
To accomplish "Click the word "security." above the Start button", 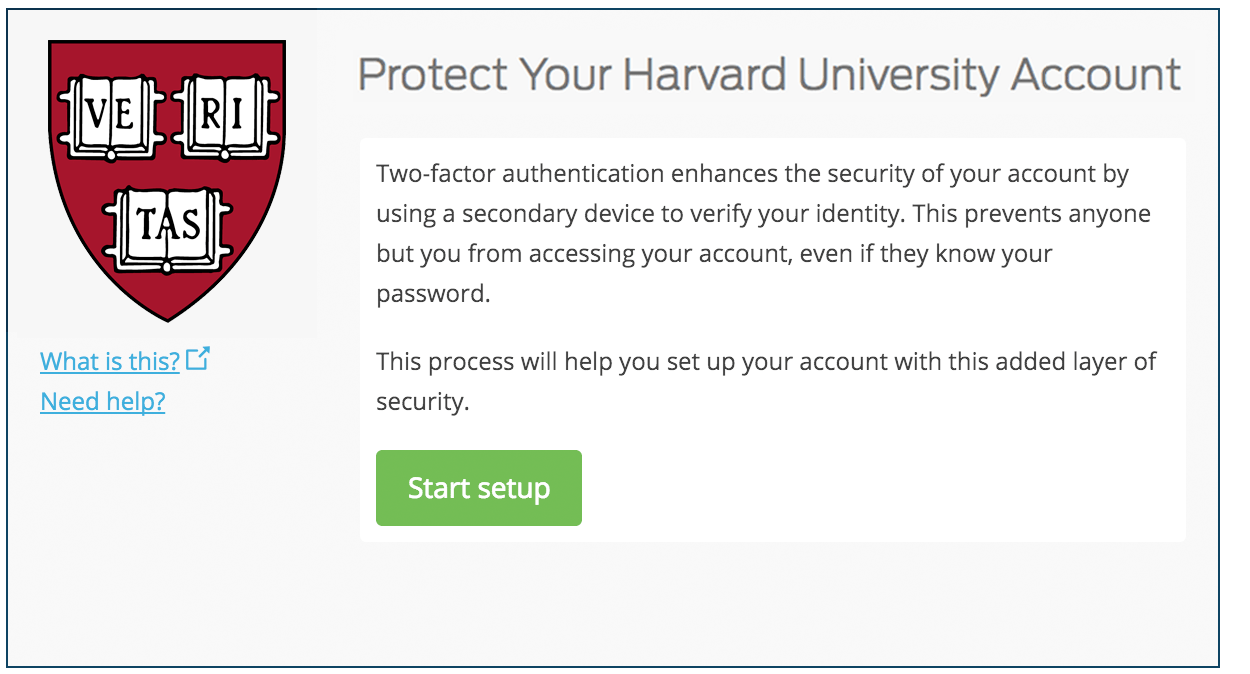I will click(422, 402).
